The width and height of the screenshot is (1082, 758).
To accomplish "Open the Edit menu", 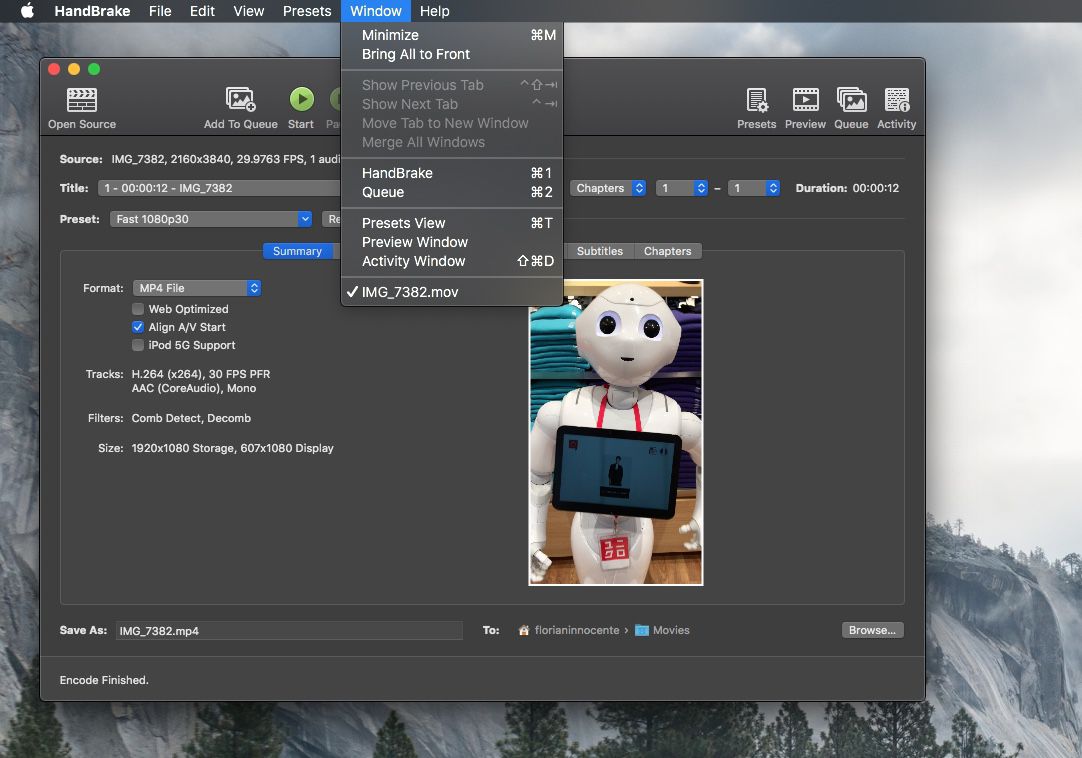I will point(202,11).
